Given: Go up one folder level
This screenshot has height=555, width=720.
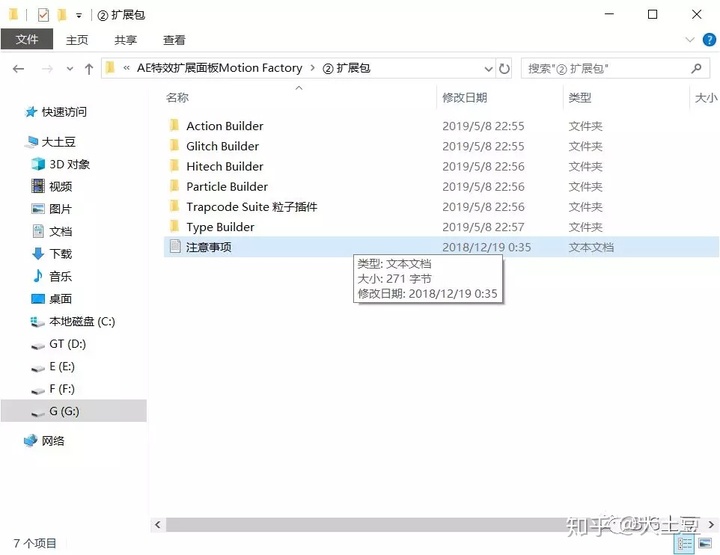Looking at the screenshot, I should (x=89, y=69).
